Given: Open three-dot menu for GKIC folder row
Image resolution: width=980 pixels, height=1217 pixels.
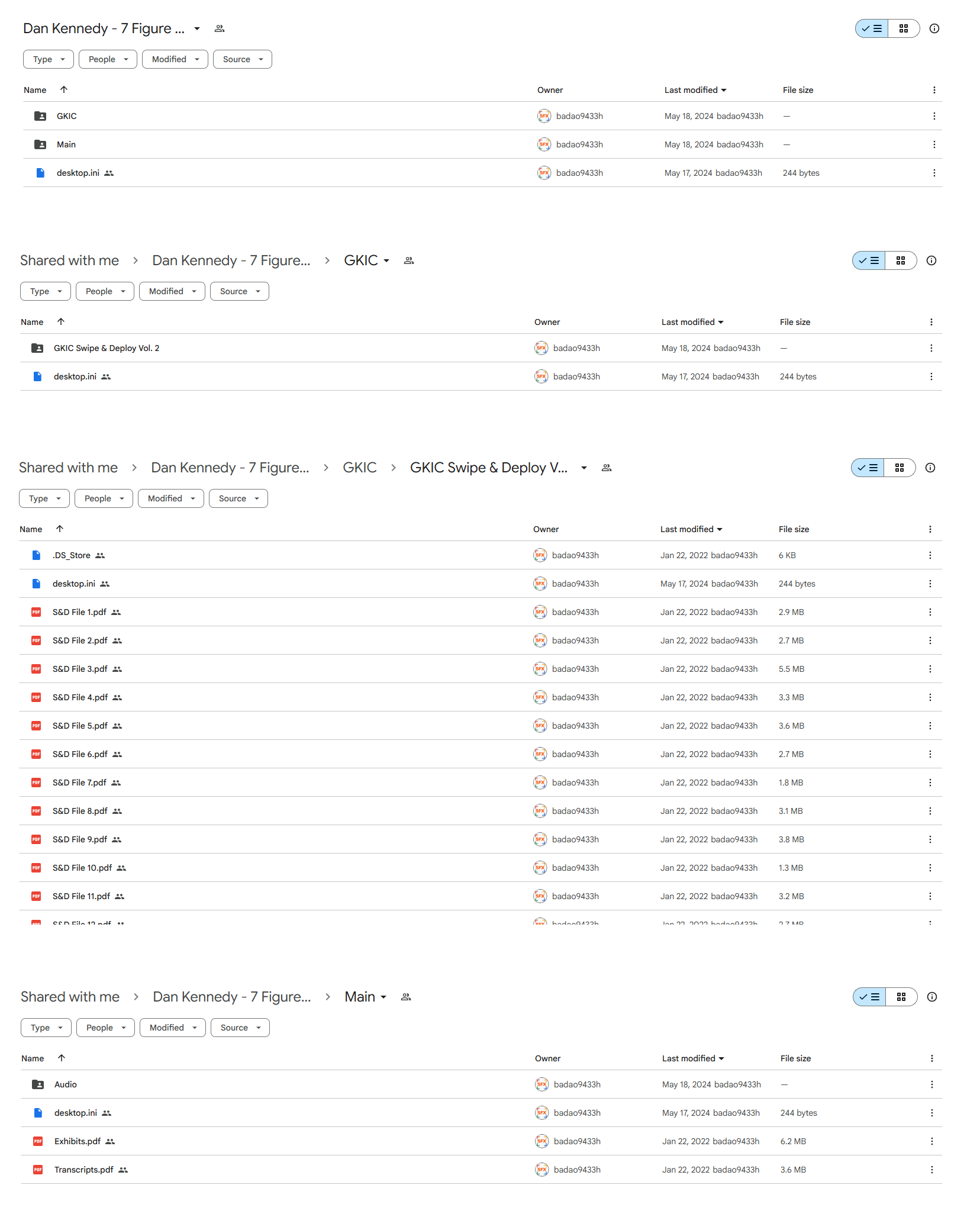Looking at the screenshot, I should 934,116.
